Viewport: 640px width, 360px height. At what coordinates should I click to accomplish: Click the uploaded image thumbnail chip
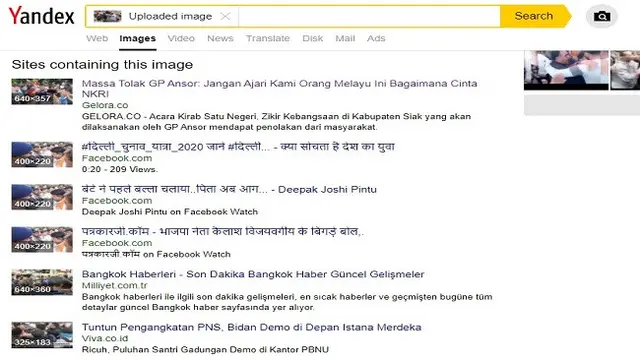(x=107, y=16)
